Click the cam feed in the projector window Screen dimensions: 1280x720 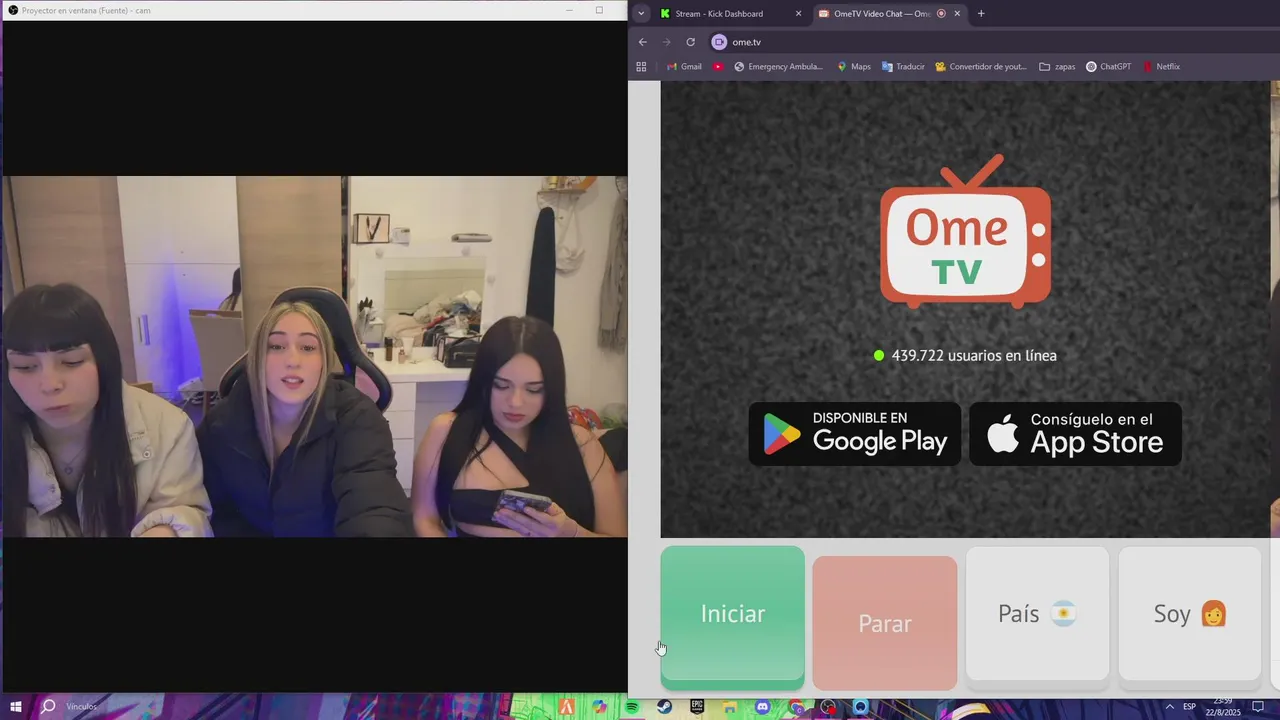pos(315,357)
